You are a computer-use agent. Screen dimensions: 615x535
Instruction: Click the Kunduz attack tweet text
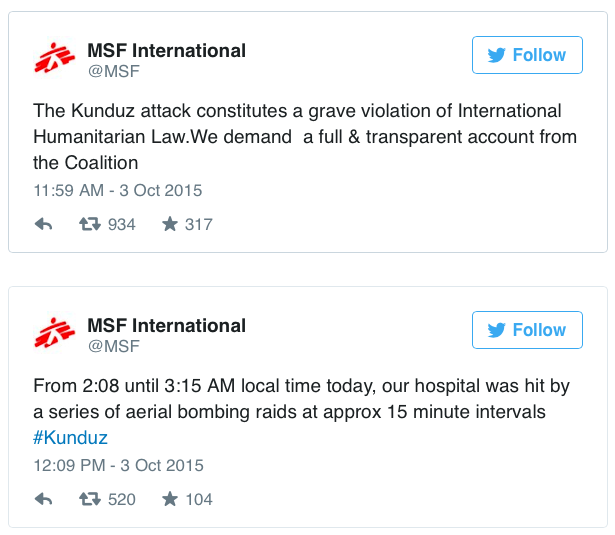point(300,136)
